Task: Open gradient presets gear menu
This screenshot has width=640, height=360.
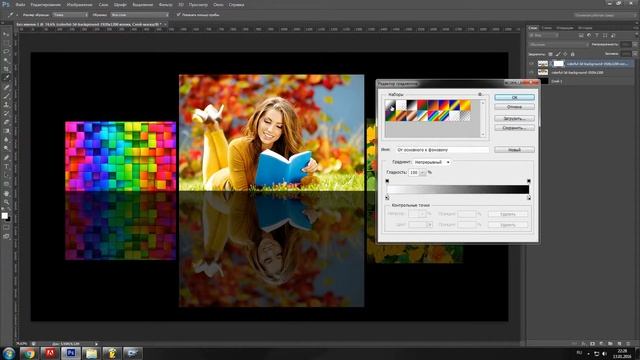Action: (480, 94)
